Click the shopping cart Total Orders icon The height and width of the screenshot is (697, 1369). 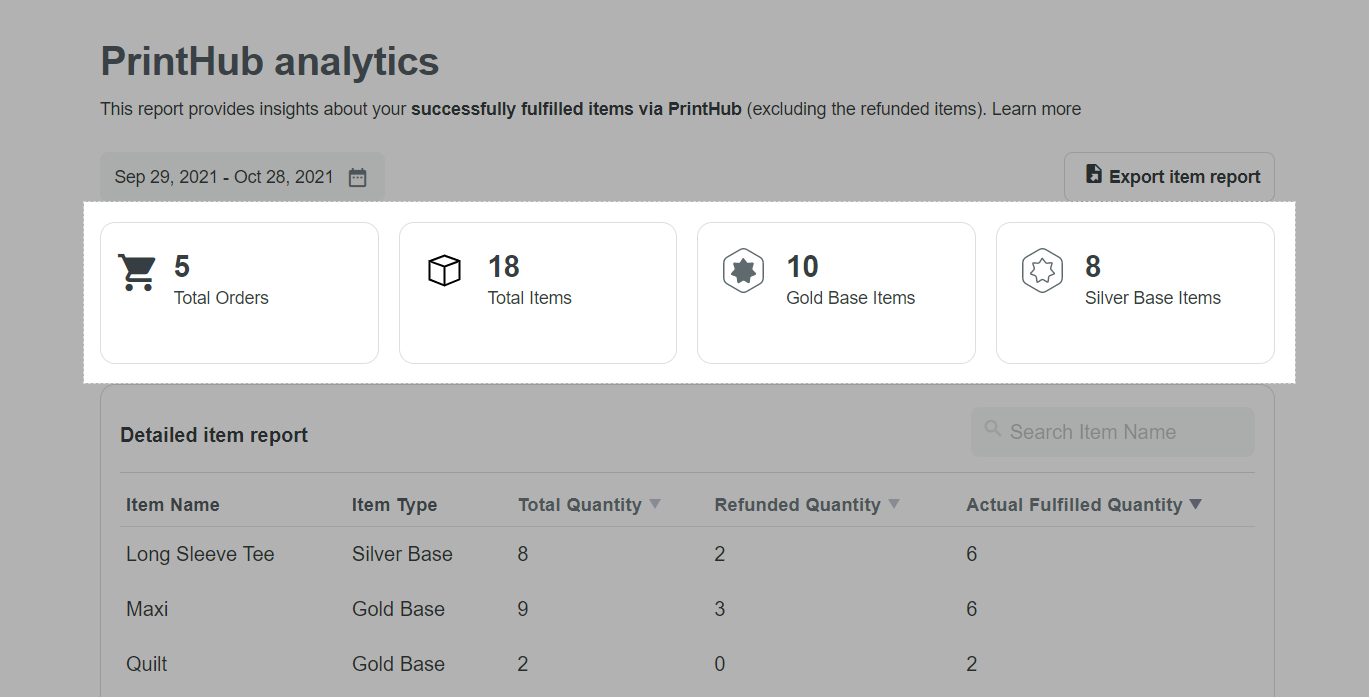tap(136, 271)
